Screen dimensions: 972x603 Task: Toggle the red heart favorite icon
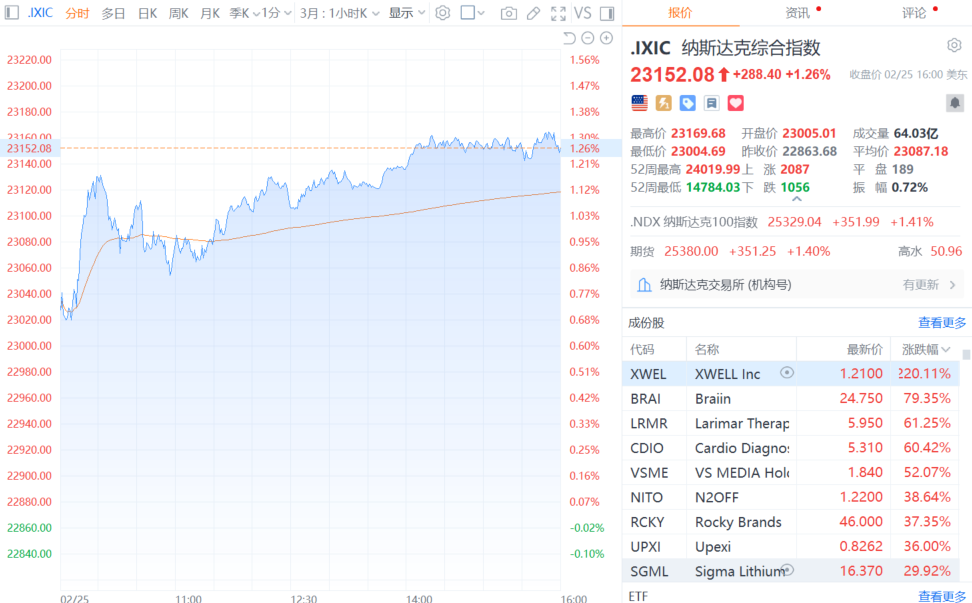click(736, 103)
